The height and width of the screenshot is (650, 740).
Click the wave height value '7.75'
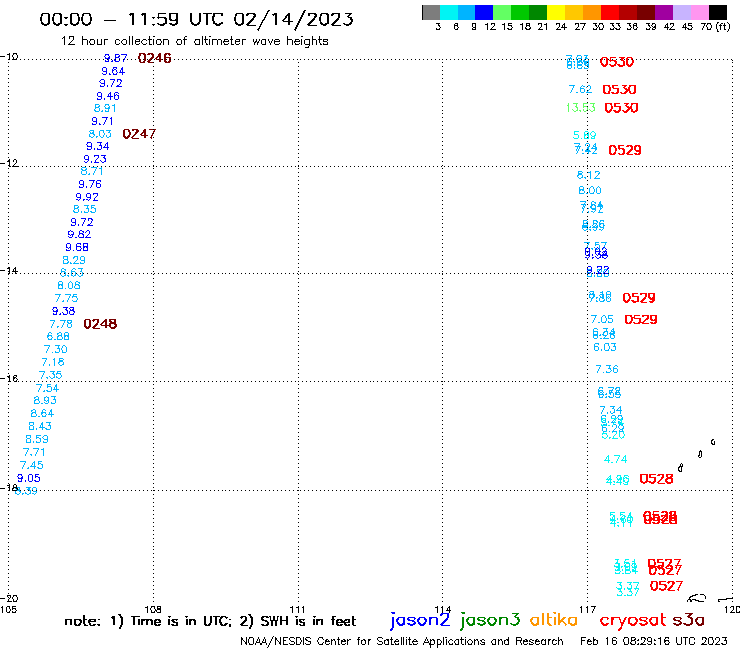[x=66, y=298]
